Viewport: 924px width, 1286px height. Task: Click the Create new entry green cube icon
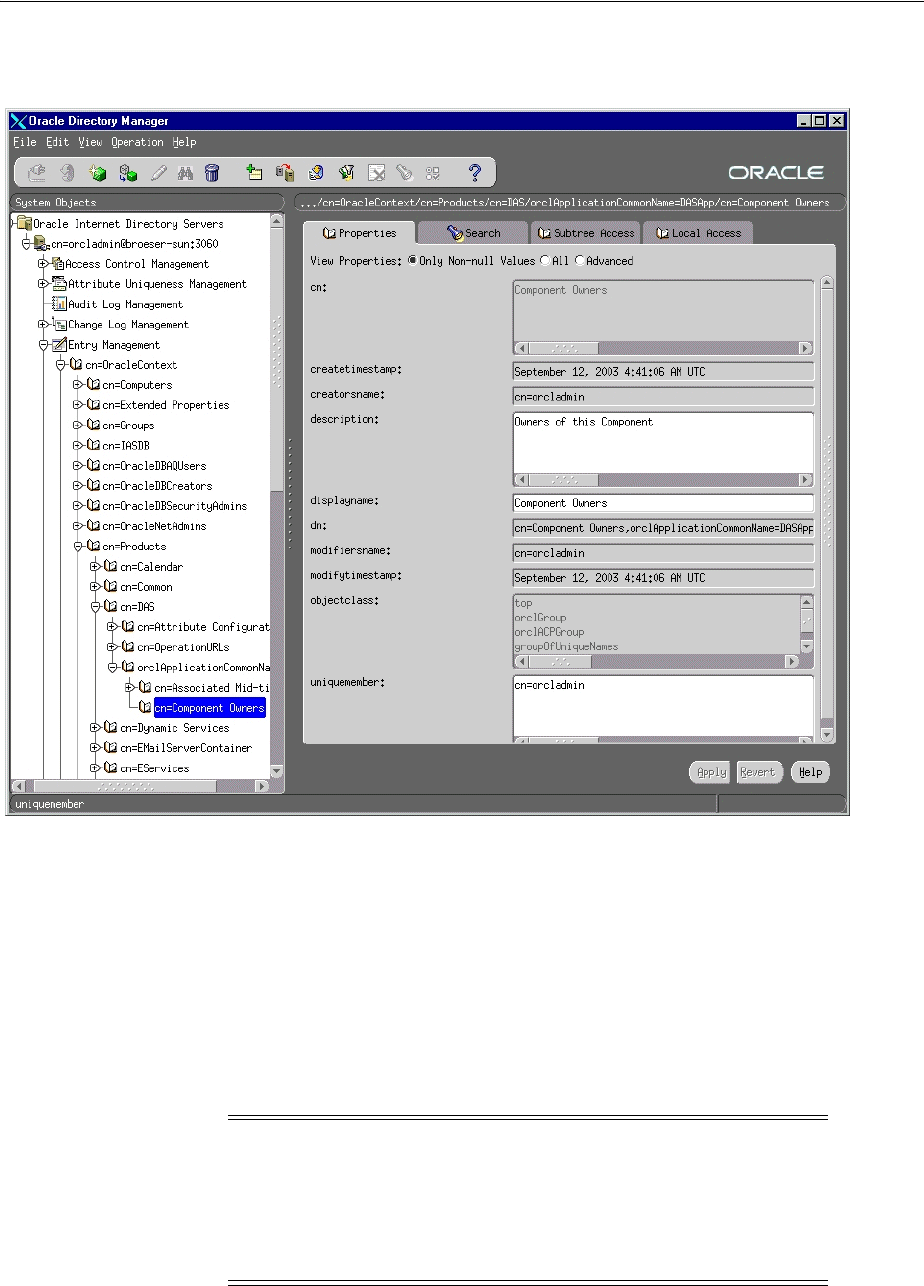pyautogui.click(x=97, y=173)
